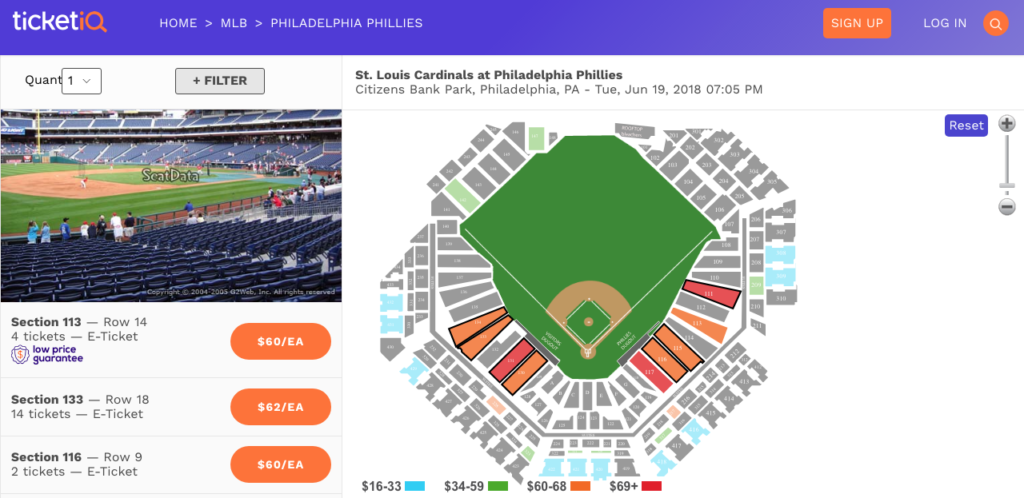Open the MLB breadcrumb link
The width and height of the screenshot is (1024, 498).
[234, 23]
